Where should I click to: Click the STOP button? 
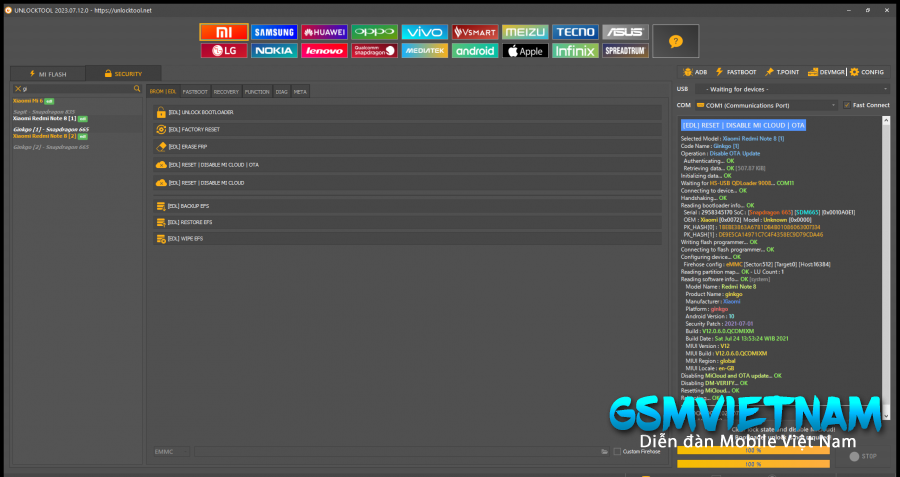tap(863, 456)
